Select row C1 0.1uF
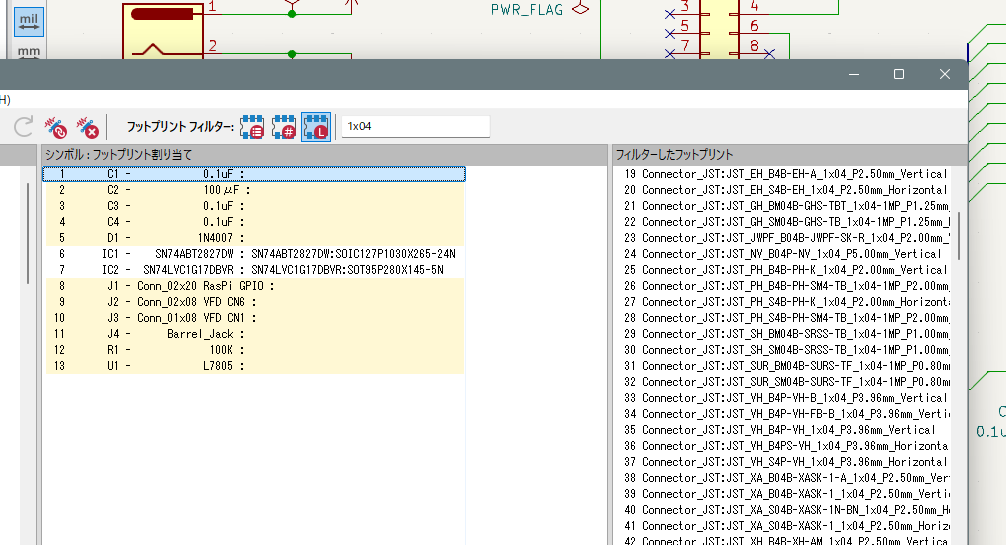The image size is (1006, 545). tap(254, 174)
